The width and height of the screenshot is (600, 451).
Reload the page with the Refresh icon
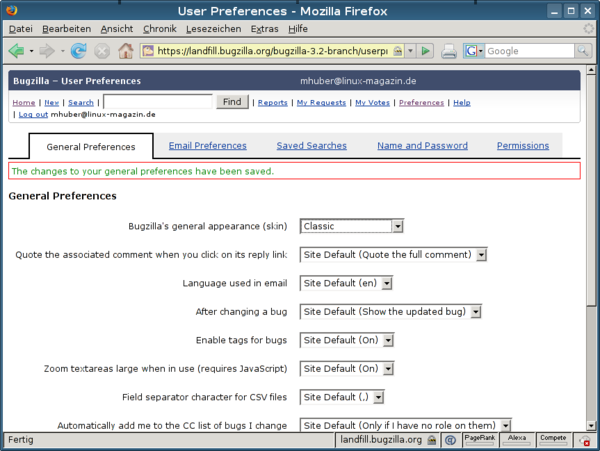click(78, 51)
